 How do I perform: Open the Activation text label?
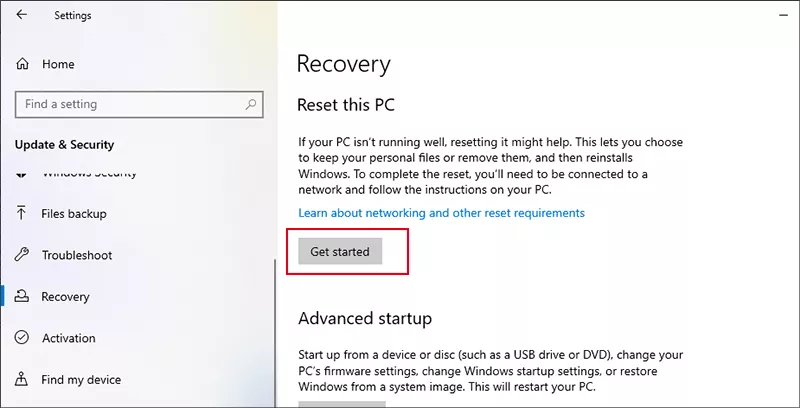click(x=69, y=338)
